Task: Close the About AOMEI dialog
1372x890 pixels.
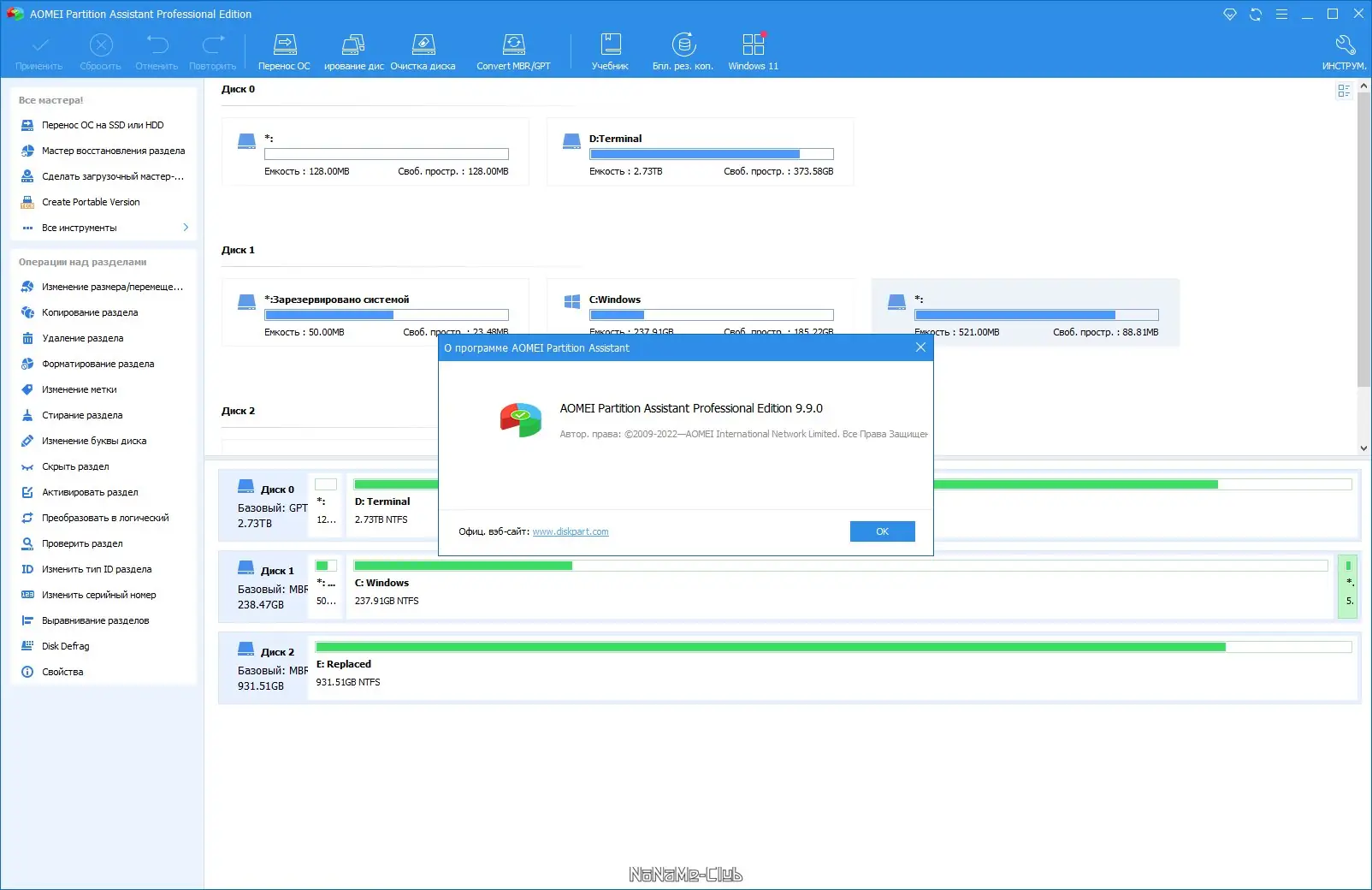Action: (920, 347)
